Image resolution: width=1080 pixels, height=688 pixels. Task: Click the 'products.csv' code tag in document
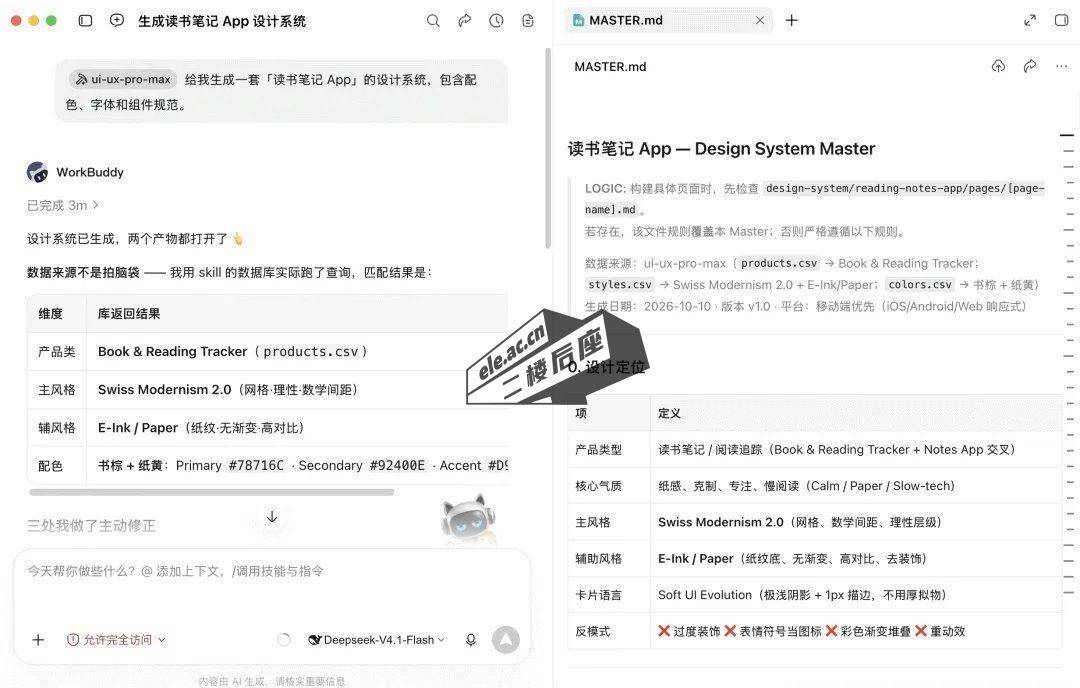click(779, 263)
